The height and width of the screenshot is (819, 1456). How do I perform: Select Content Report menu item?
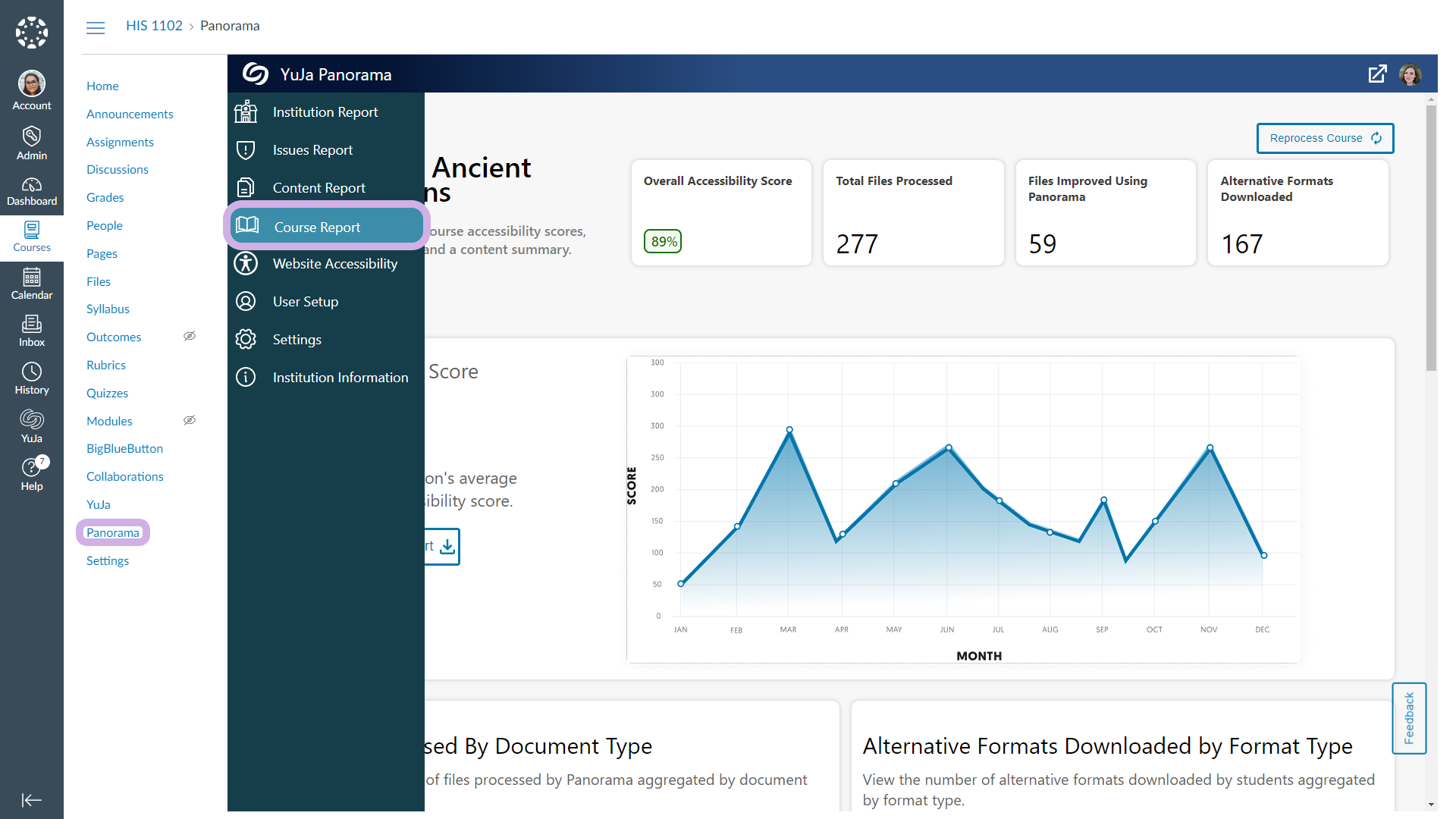[326, 187]
